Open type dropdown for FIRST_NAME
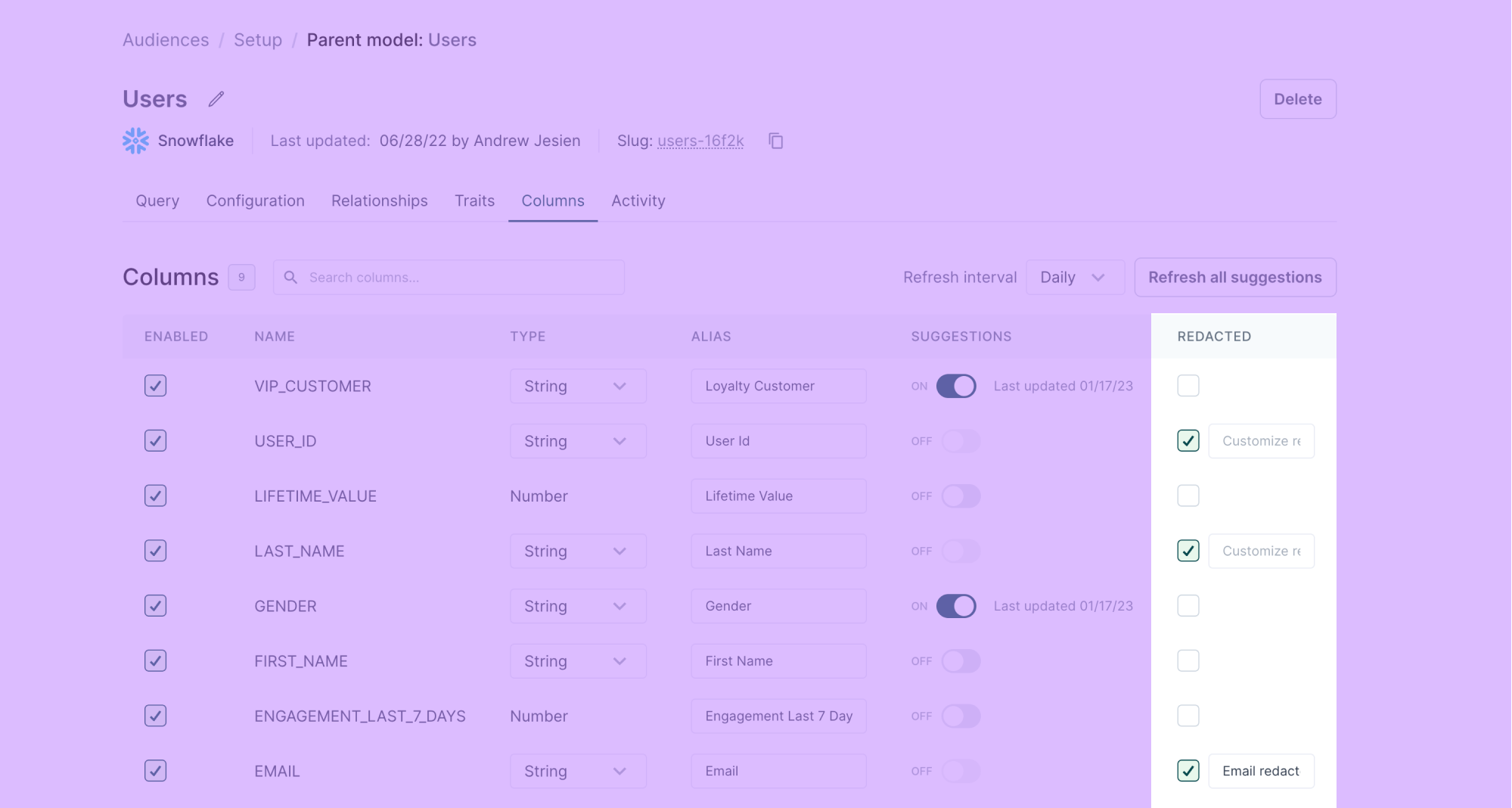 578,661
